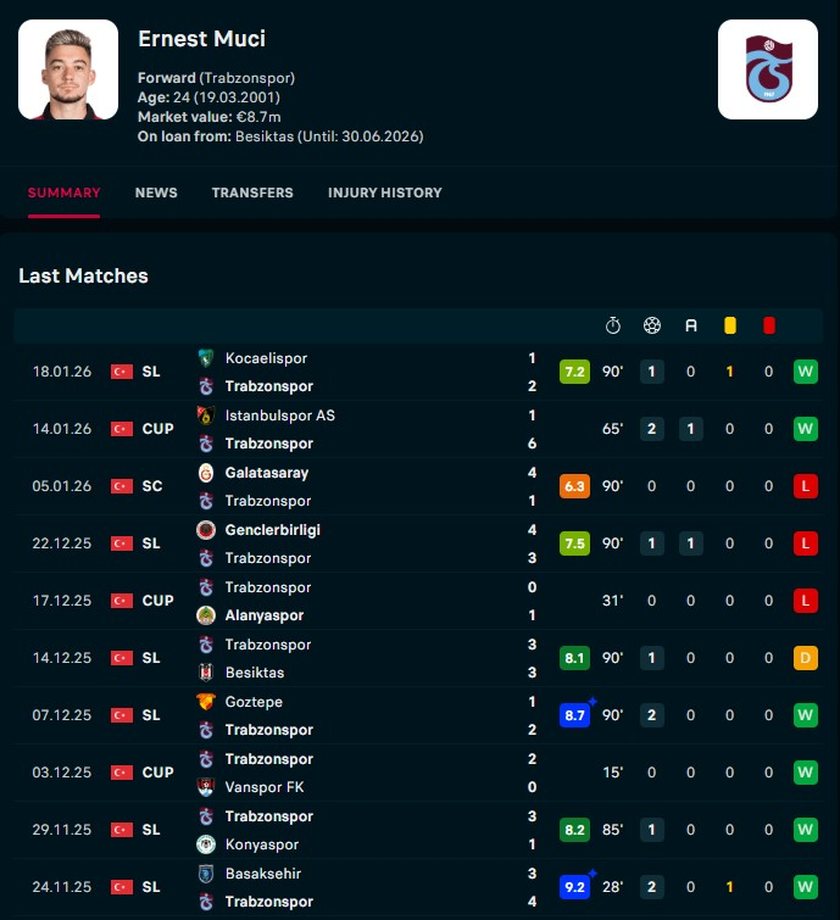The image size is (840, 920).
Task: Click the orange D result badge
Action: pos(805,658)
